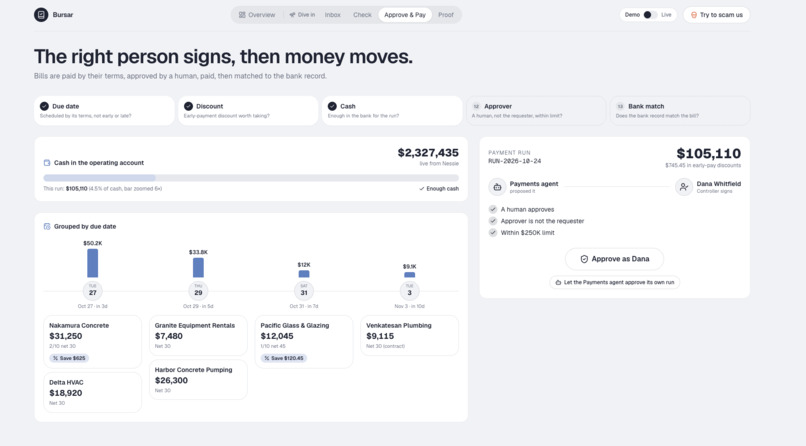Click the $105,110 payment run total
The image size is (806, 446).
(x=708, y=153)
